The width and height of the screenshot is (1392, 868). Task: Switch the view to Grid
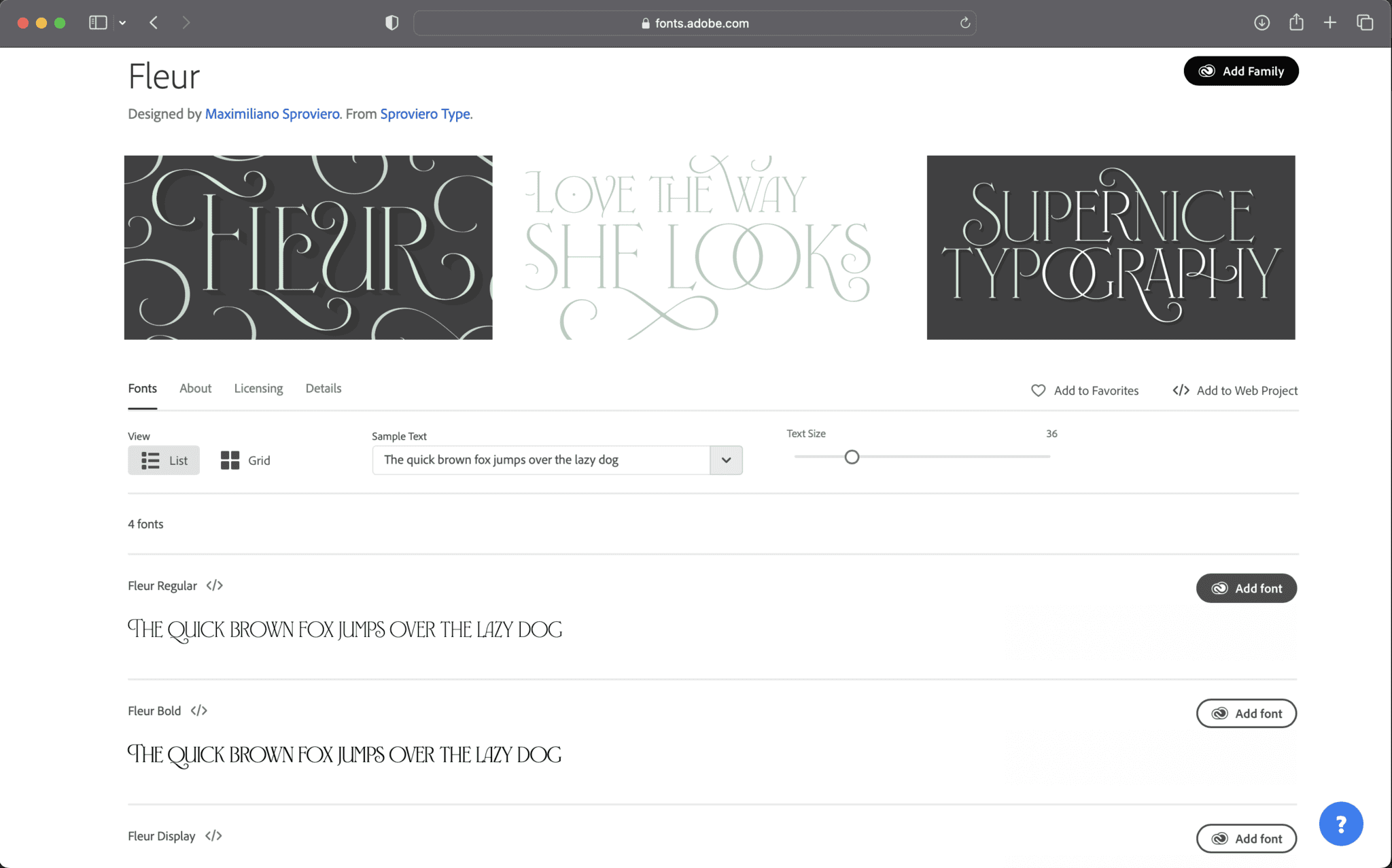(x=245, y=460)
